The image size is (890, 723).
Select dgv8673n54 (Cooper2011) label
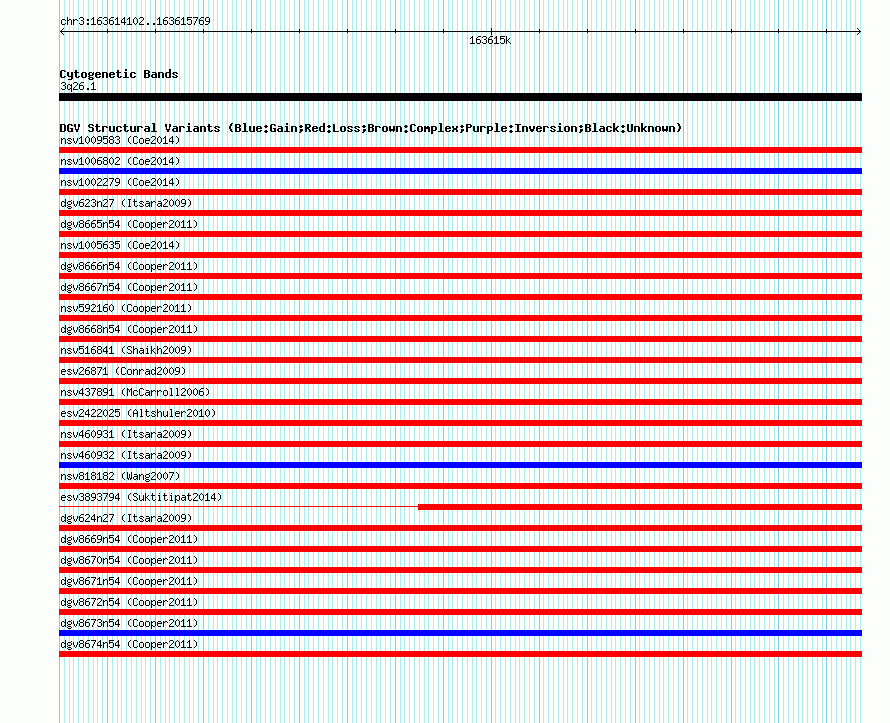(x=129, y=623)
